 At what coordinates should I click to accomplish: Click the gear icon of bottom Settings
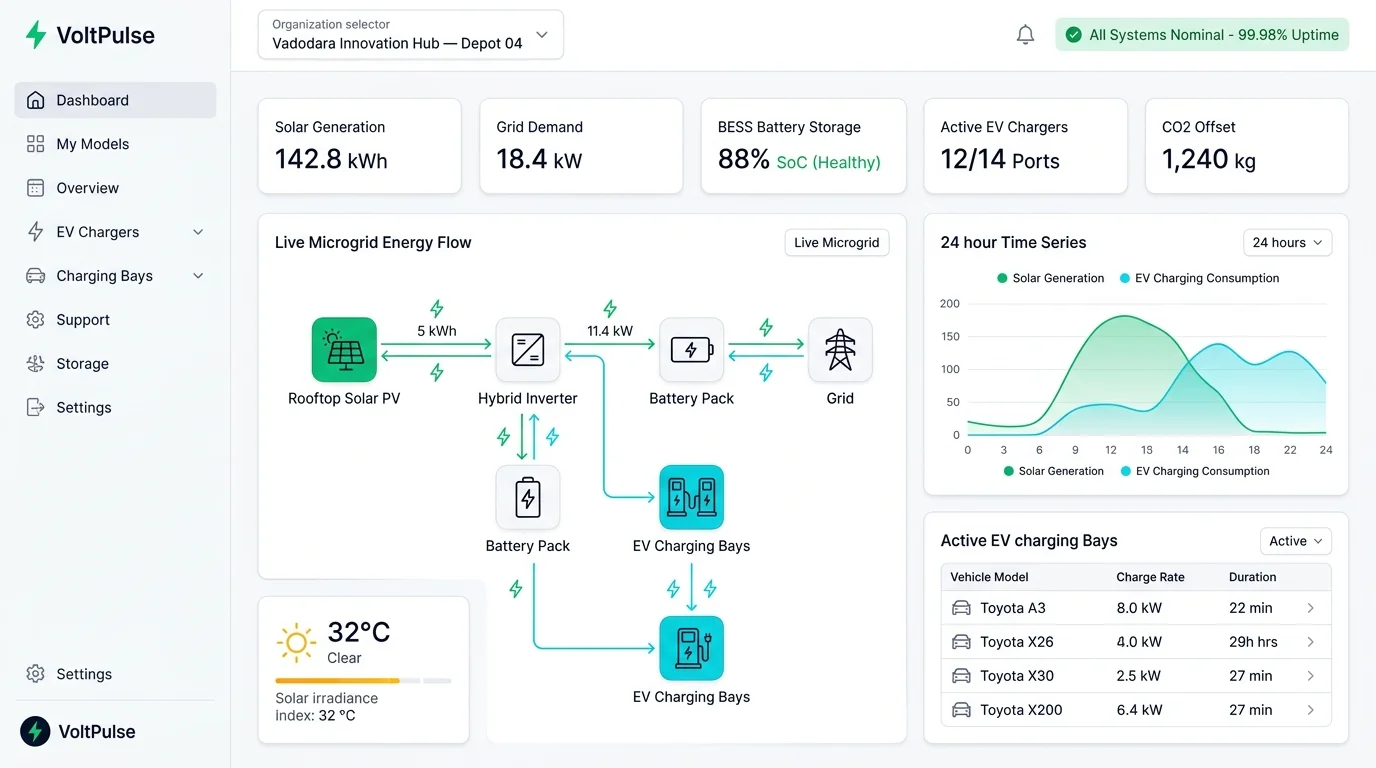pos(36,674)
